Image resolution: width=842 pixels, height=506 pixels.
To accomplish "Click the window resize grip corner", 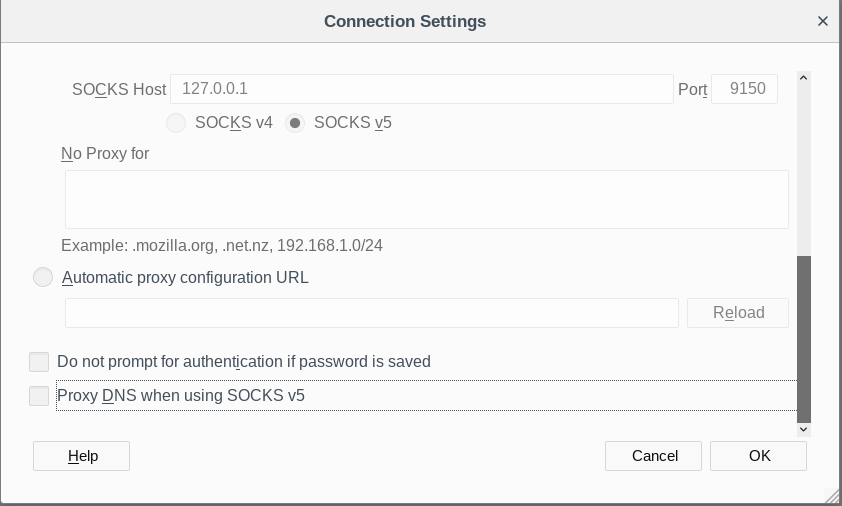I will pos(832,496).
